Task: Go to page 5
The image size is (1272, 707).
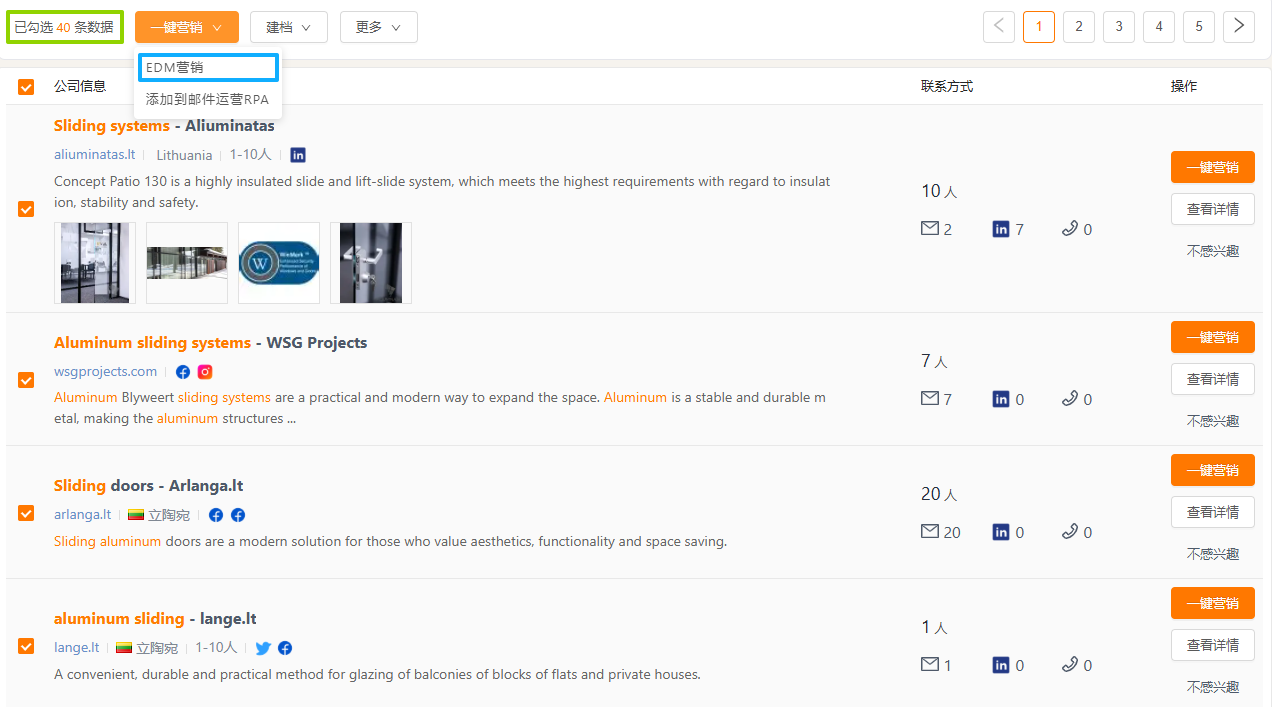Action: pos(1199,27)
